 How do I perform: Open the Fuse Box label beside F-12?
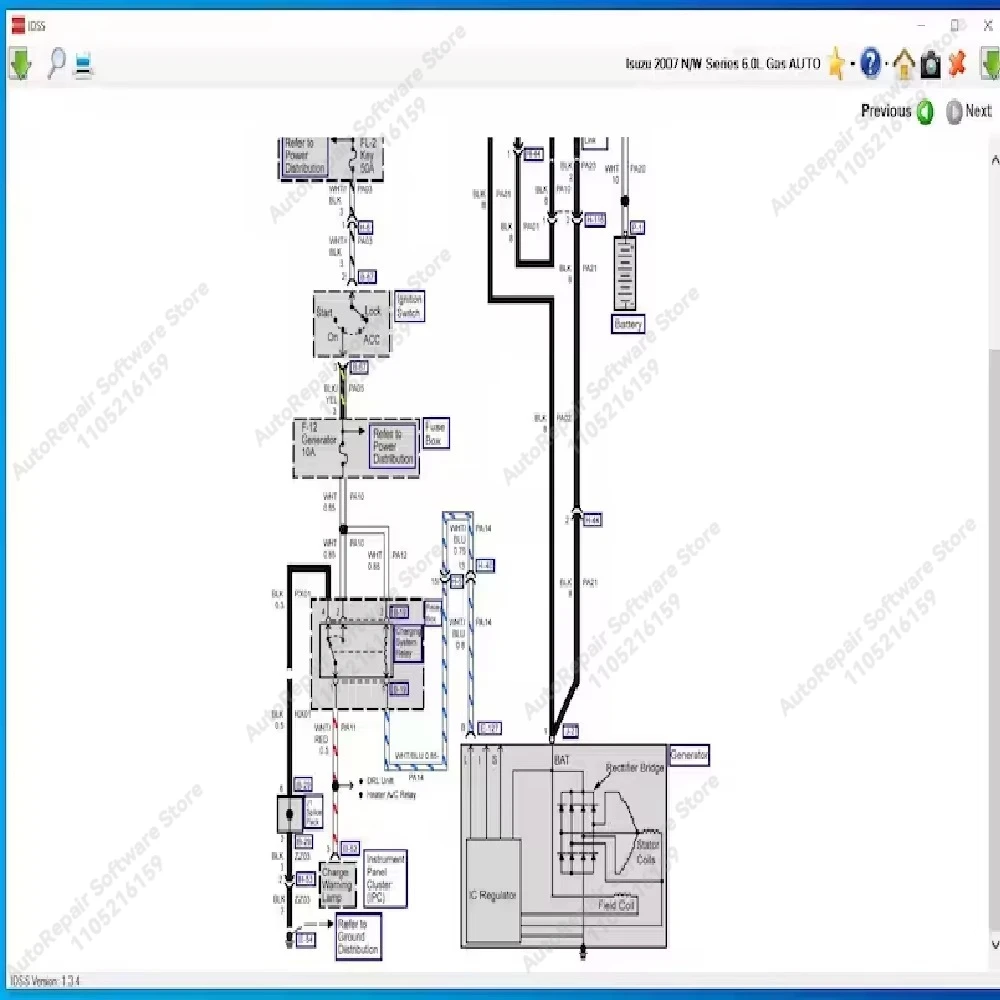point(436,434)
